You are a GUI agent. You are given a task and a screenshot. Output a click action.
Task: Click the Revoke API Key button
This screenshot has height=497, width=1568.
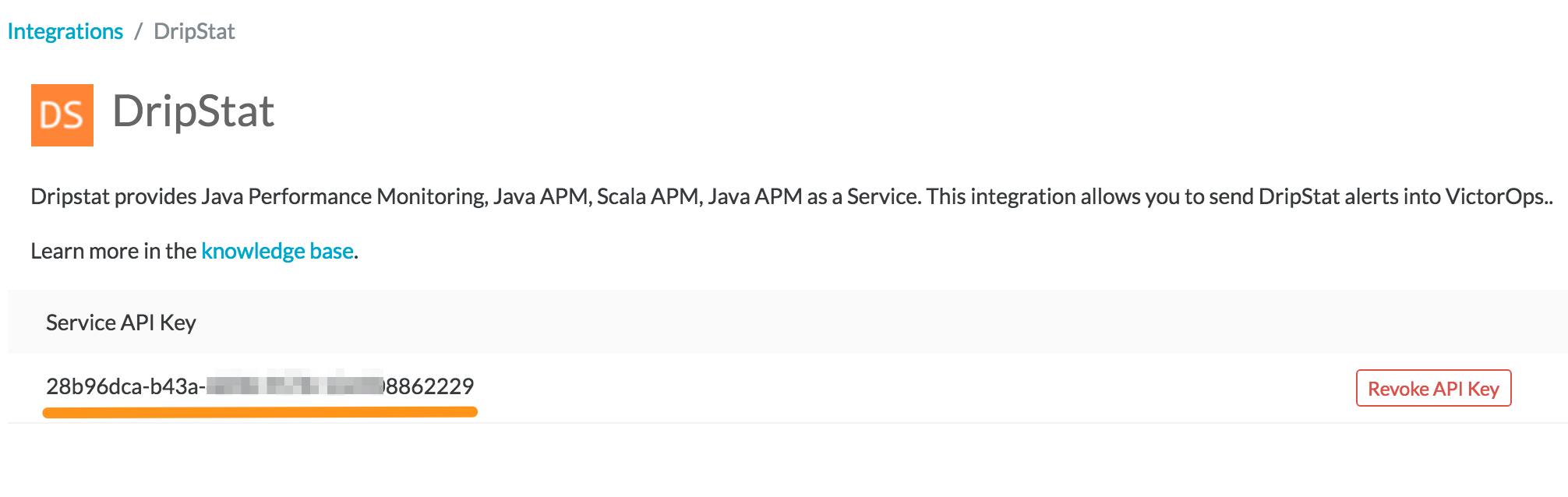[x=1434, y=388]
